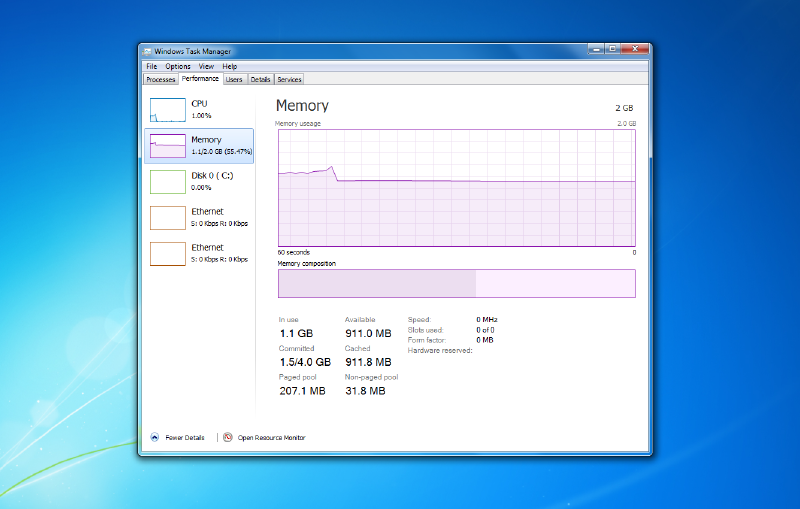Click the Disk 0.00% usage text
Screen dimensions: 800x509
tap(202, 188)
